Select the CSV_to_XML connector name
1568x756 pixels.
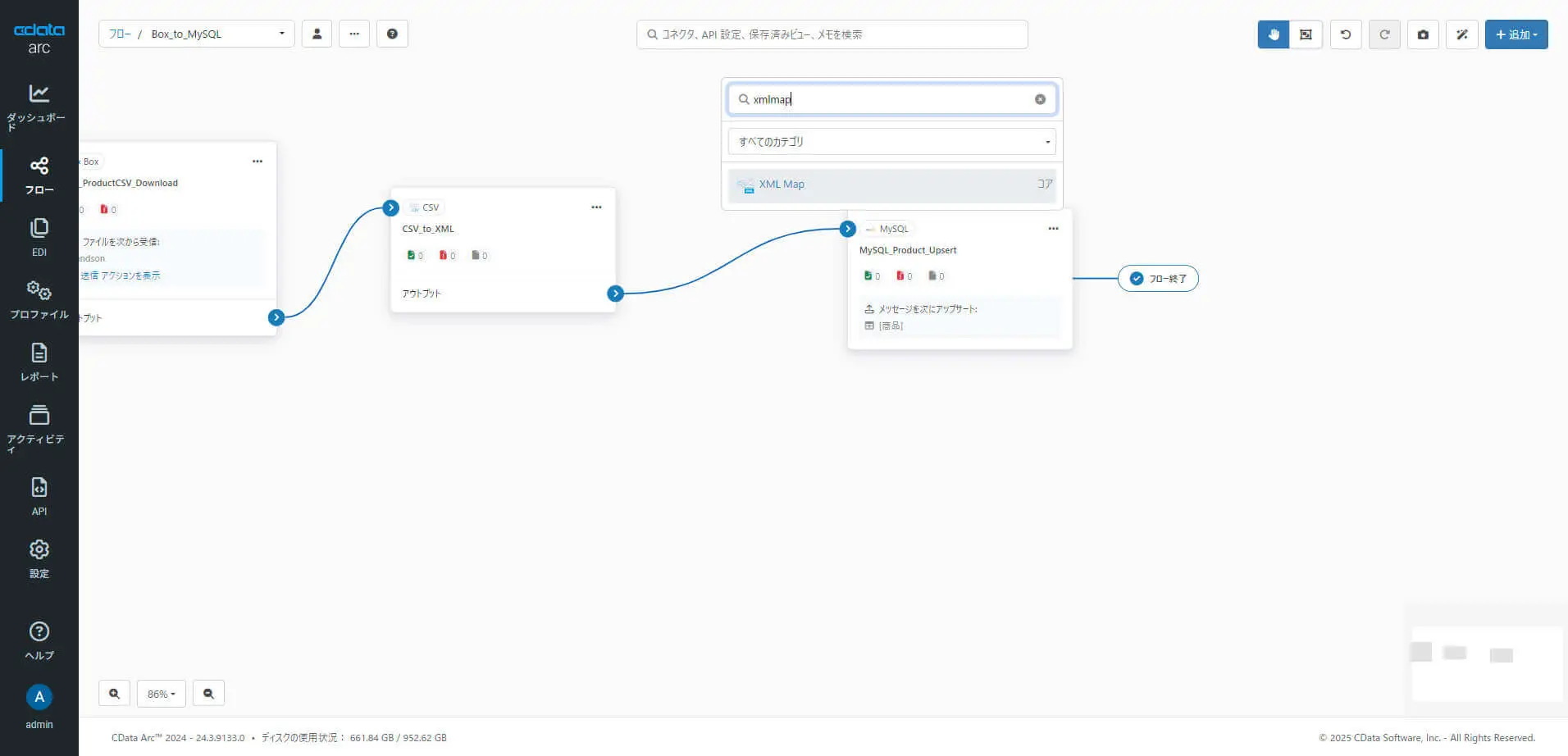428,229
